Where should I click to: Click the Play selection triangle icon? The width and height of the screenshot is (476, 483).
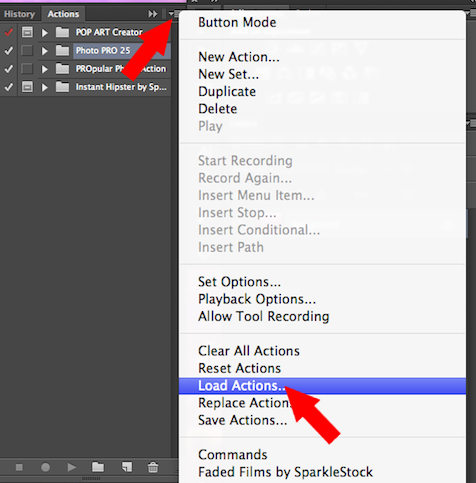[x=71, y=467]
